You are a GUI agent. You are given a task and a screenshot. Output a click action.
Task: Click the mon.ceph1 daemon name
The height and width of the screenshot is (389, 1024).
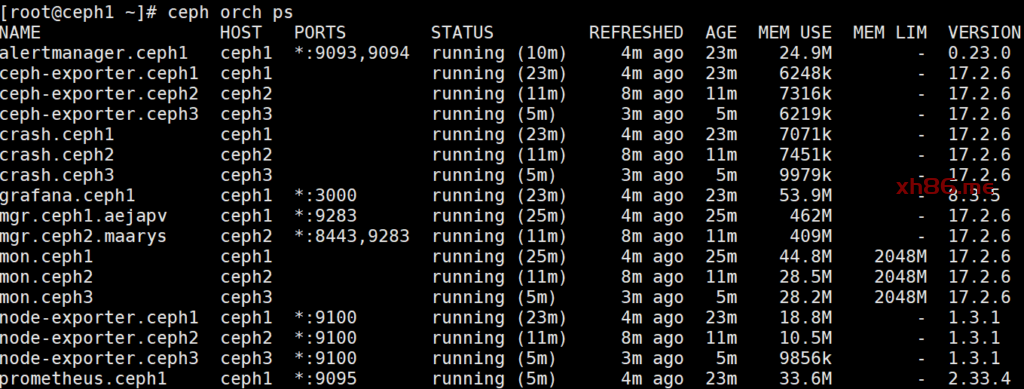(x=46, y=257)
